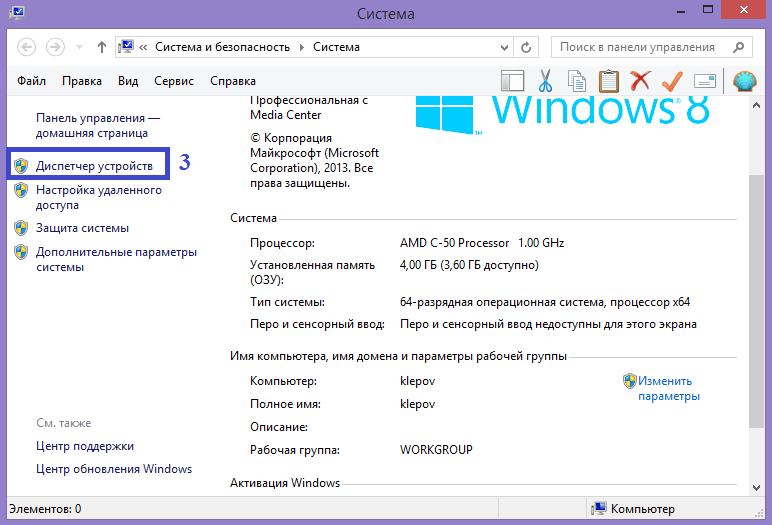Click the scrollbar up arrow
772x525 pixels.
point(756,105)
